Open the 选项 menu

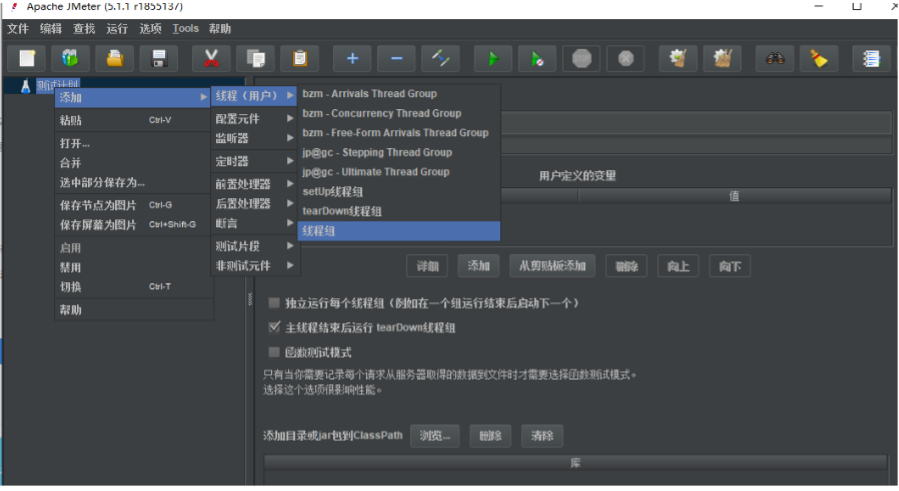click(x=150, y=29)
